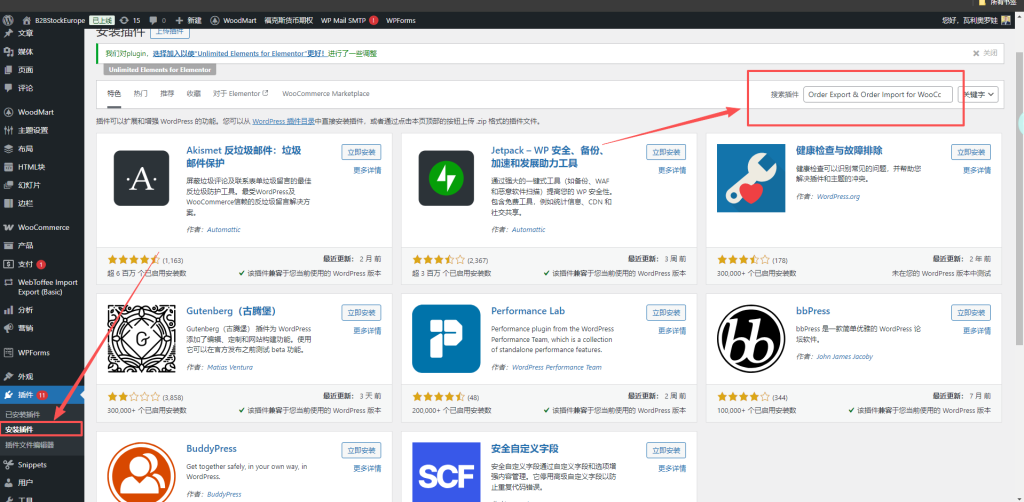Follow the WordPress 插件目录 link
Screen dimensions: 1024x502
tap(284, 121)
